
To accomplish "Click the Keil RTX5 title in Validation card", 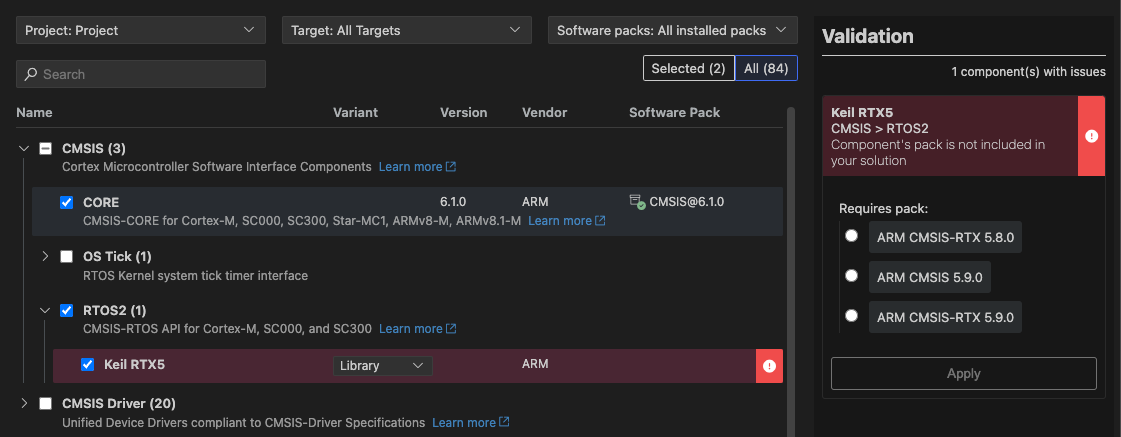I will (862, 112).
